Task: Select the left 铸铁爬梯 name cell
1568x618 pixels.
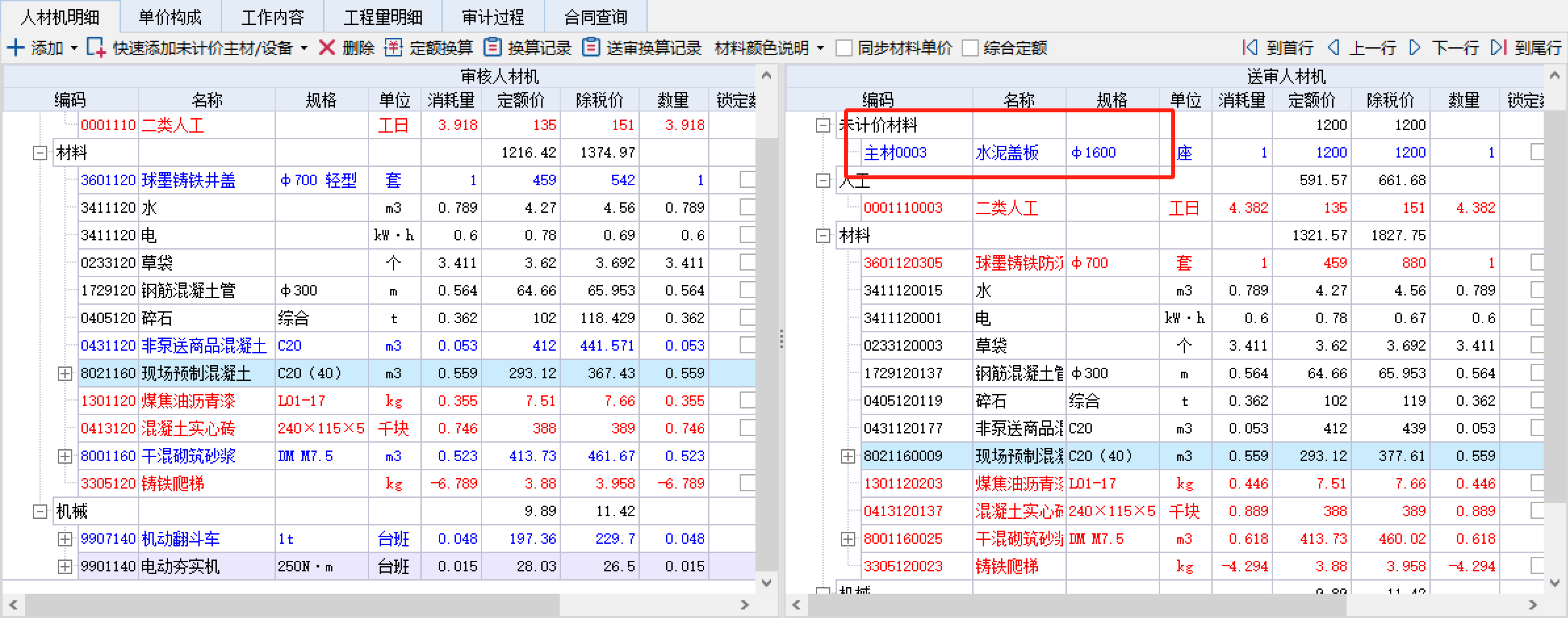Action: 207,483
